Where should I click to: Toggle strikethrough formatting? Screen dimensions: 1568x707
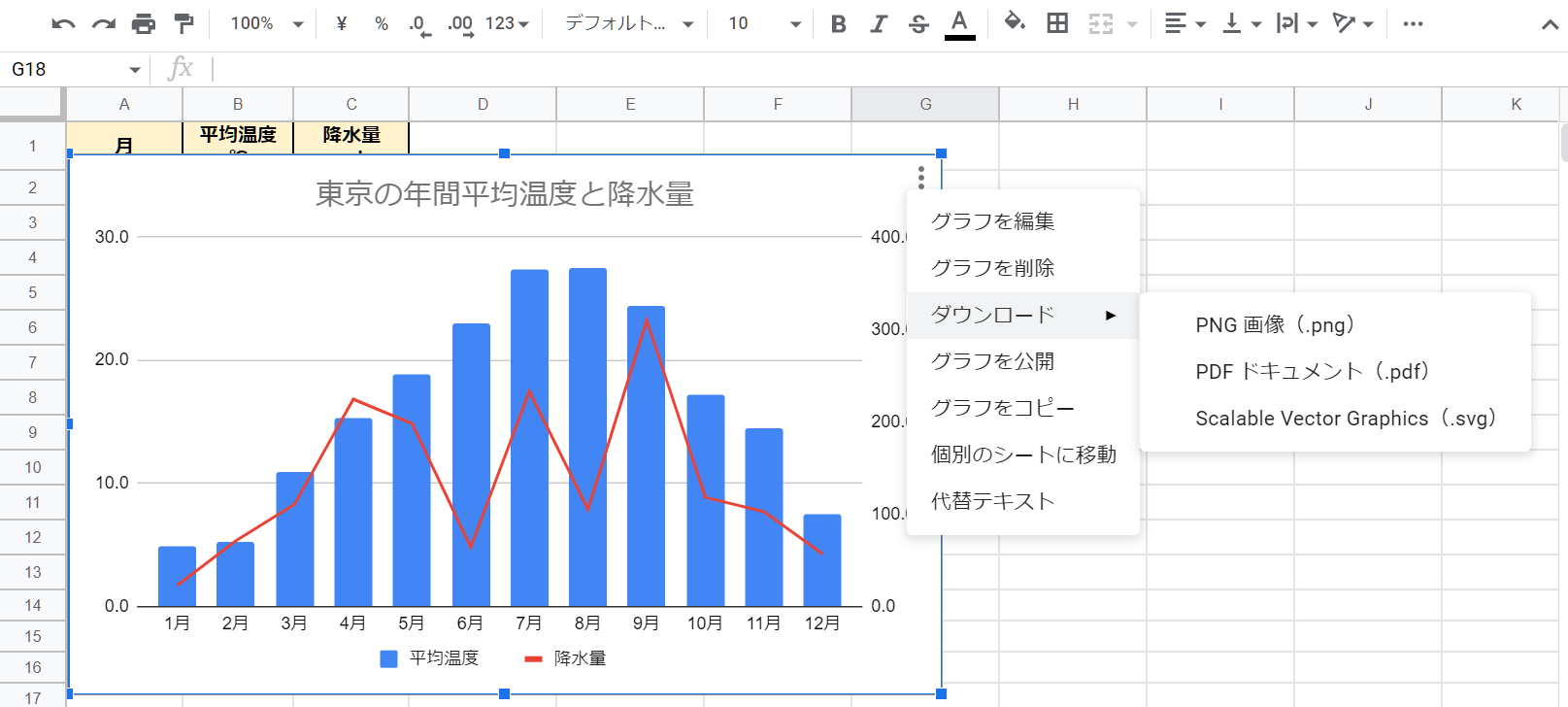(x=918, y=23)
